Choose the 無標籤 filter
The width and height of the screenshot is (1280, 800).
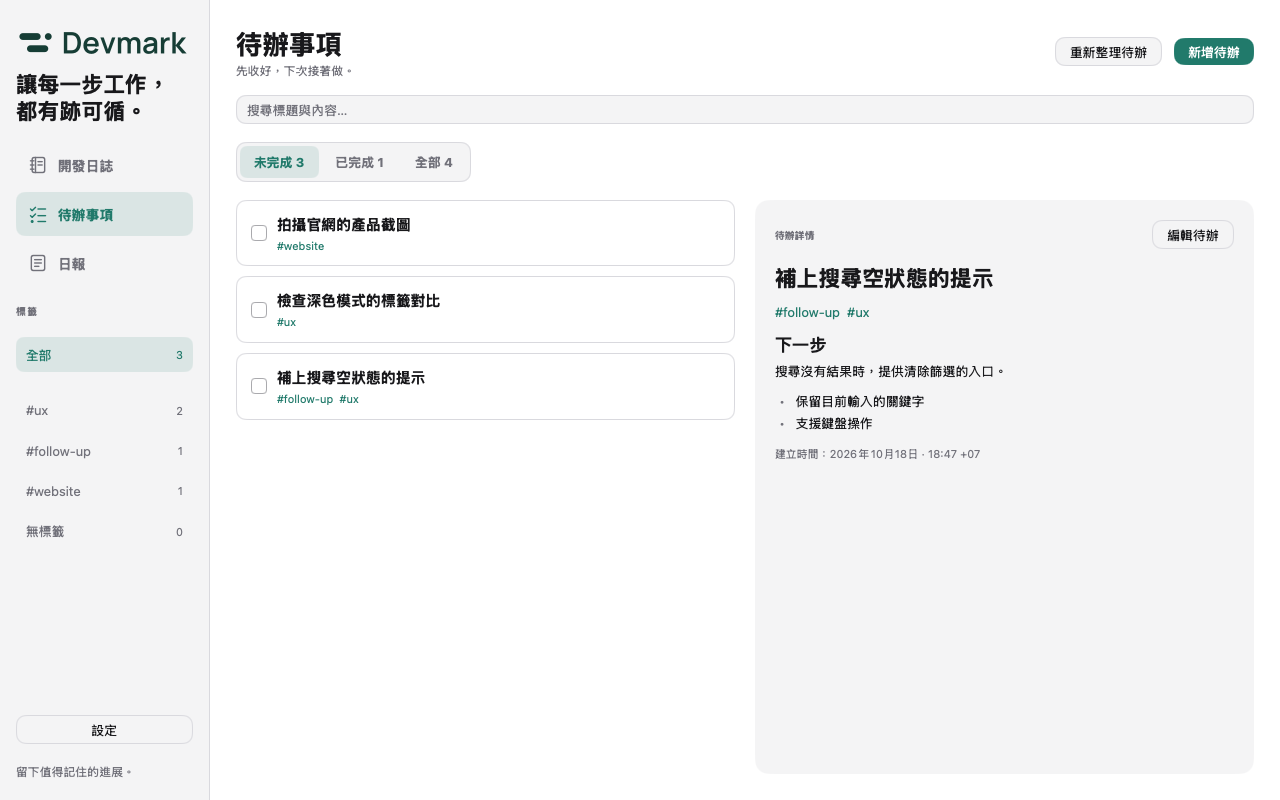tap(104, 532)
